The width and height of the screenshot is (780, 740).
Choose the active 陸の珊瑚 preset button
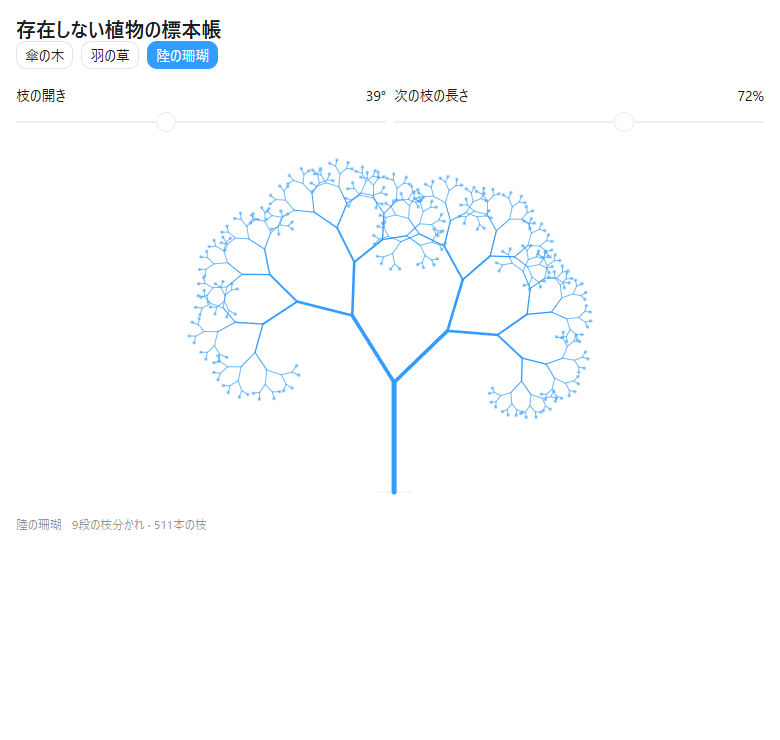182,55
